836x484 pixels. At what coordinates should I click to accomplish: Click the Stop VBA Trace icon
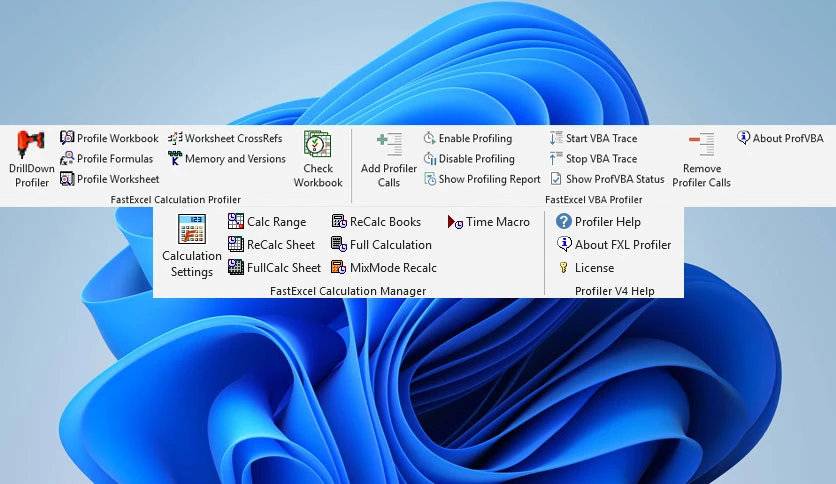[x=556, y=158]
